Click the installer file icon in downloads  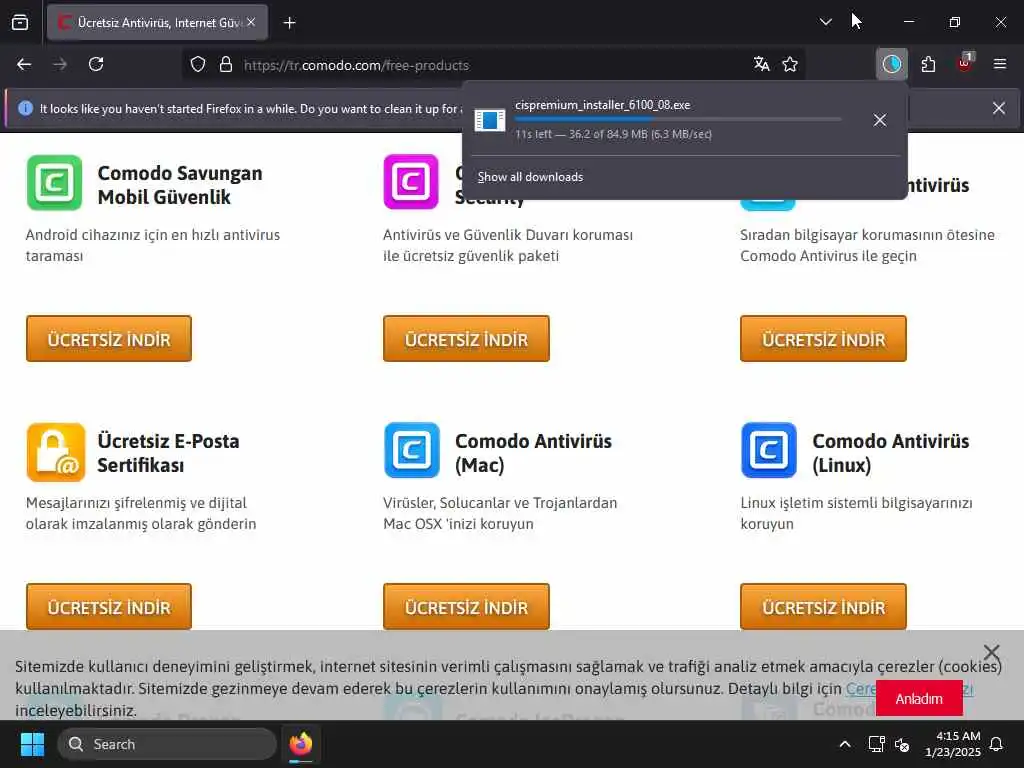490,120
